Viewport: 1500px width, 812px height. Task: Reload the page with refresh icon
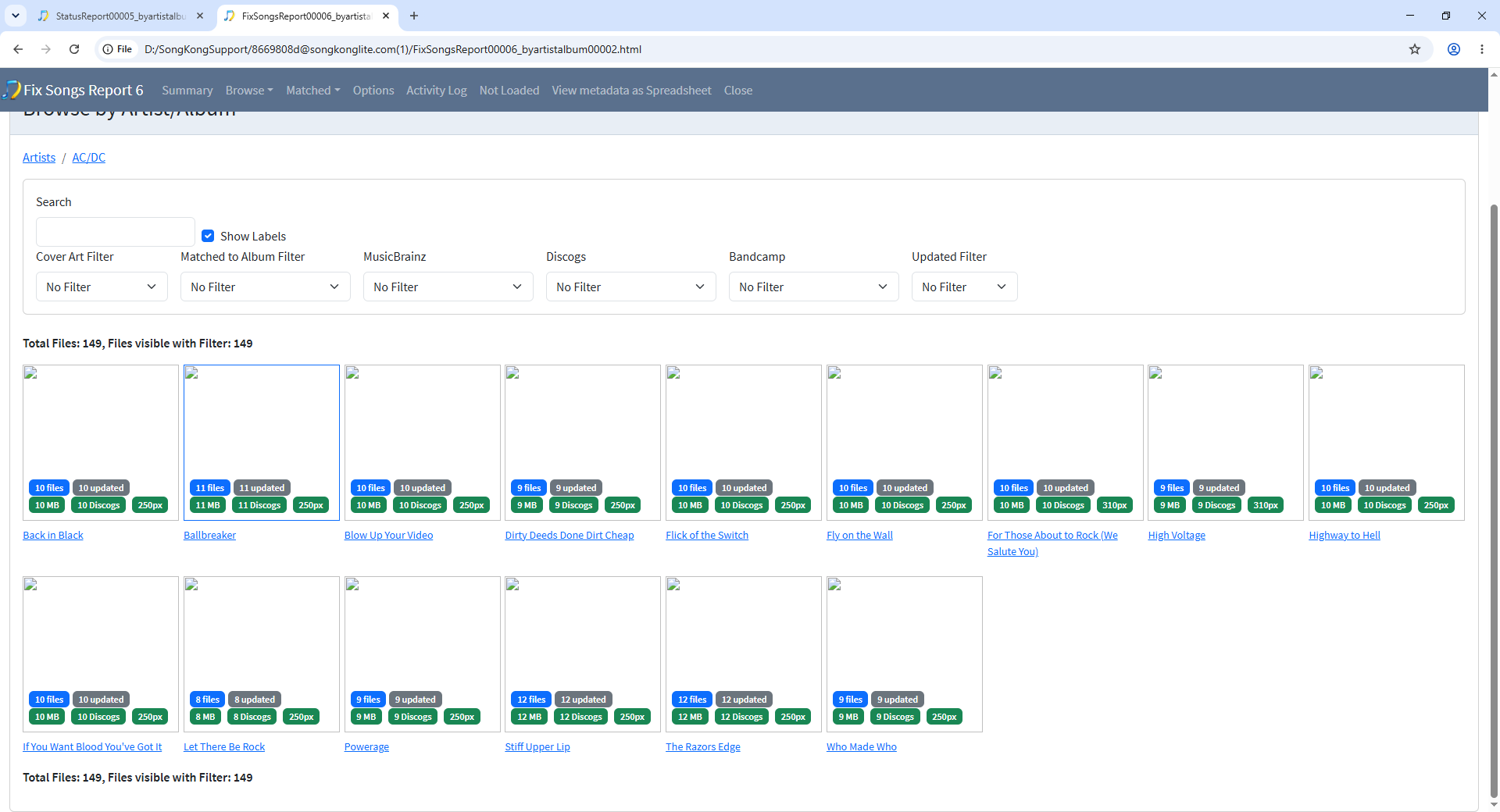pyautogui.click(x=74, y=49)
